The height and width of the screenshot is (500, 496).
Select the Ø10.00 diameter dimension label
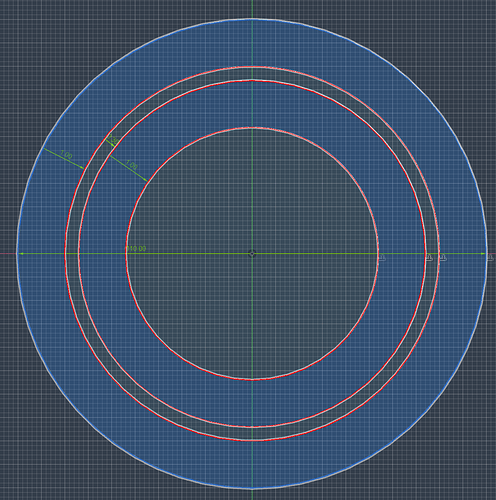tap(136, 249)
